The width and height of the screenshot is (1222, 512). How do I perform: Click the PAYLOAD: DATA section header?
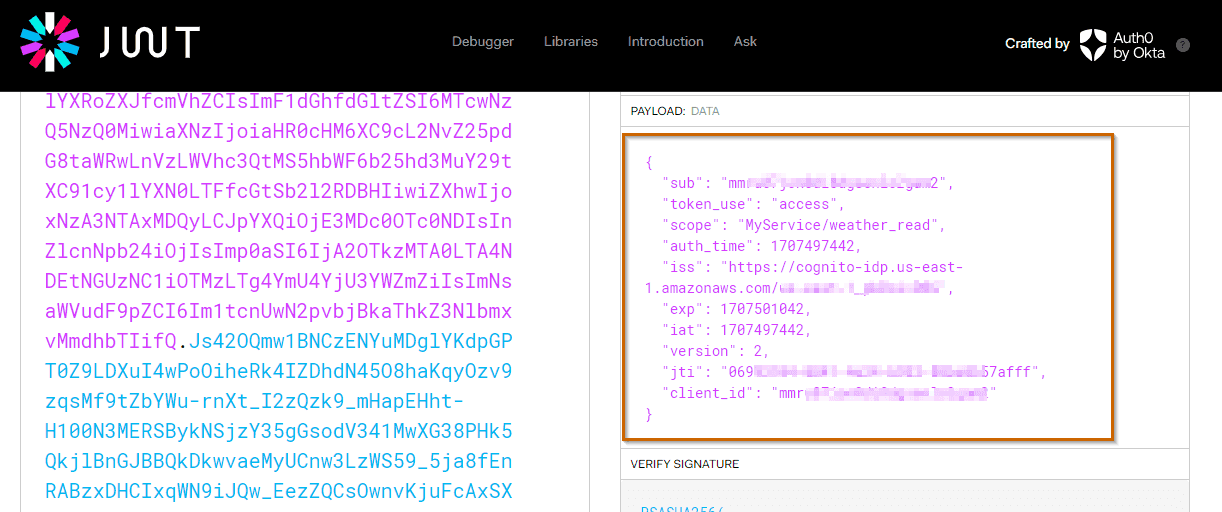point(675,111)
